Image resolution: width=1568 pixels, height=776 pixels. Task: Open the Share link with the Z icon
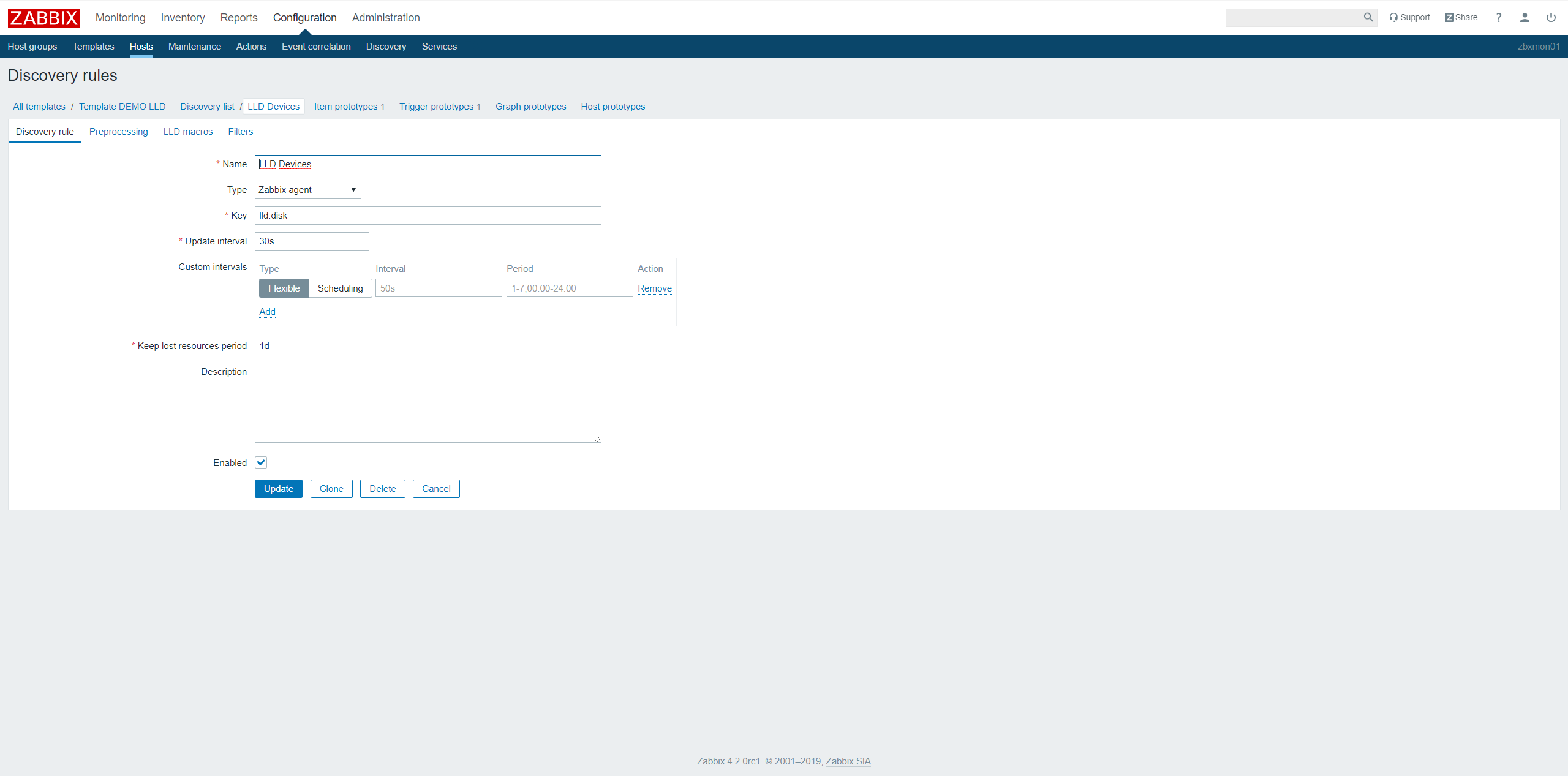click(1461, 17)
